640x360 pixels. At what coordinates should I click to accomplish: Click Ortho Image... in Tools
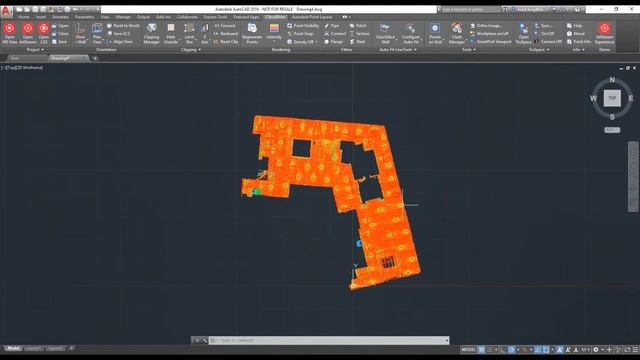[486, 26]
